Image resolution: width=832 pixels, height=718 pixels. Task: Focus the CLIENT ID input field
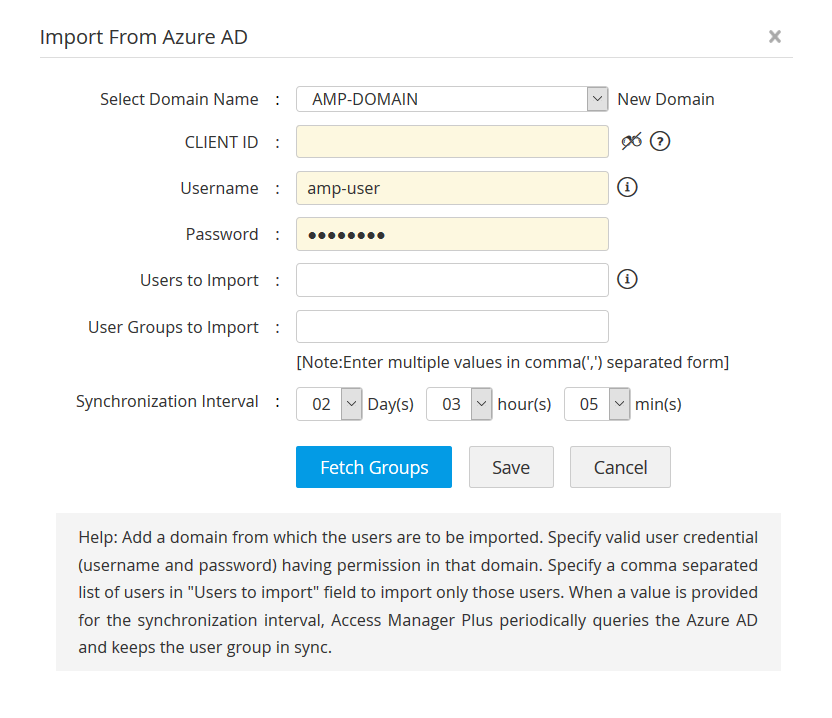pyautogui.click(x=452, y=142)
